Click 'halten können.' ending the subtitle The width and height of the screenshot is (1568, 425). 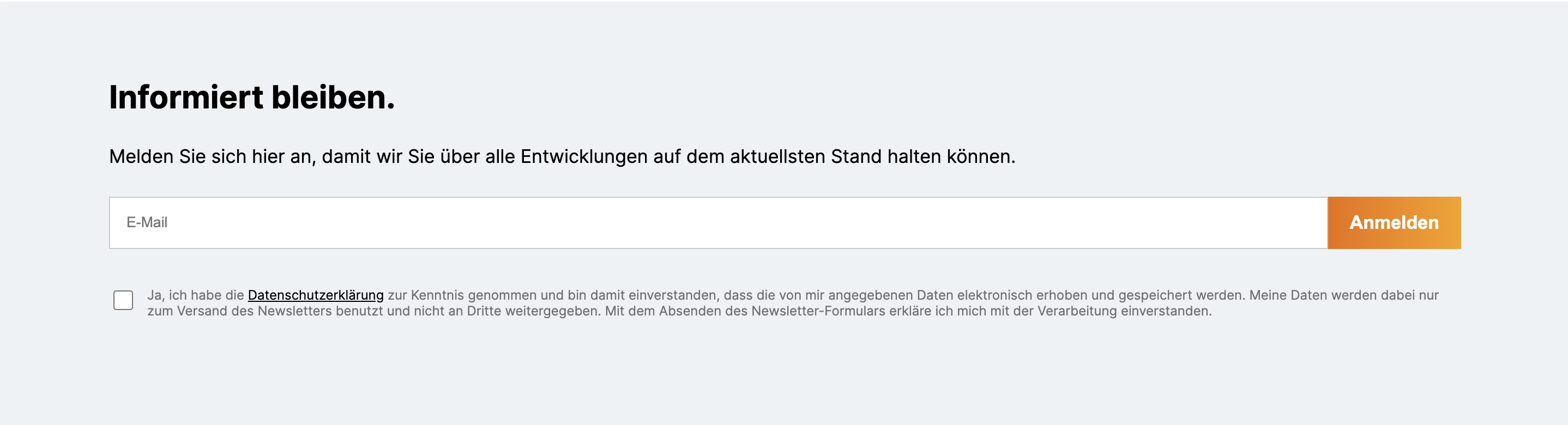pos(951,157)
